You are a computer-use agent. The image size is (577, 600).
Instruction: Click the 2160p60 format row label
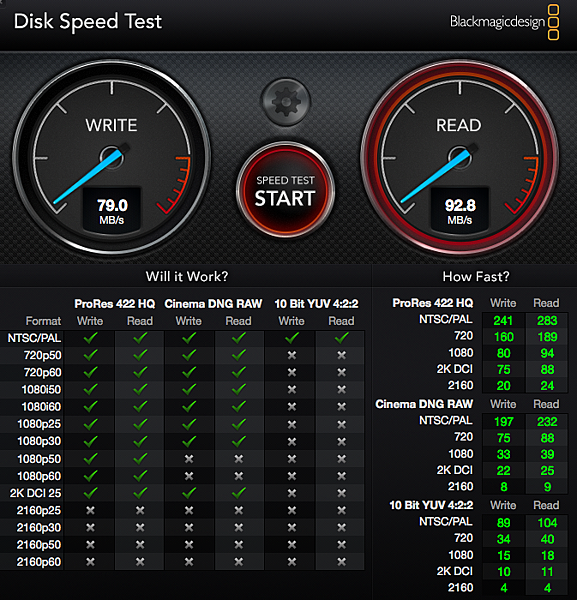[x=39, y=562]
